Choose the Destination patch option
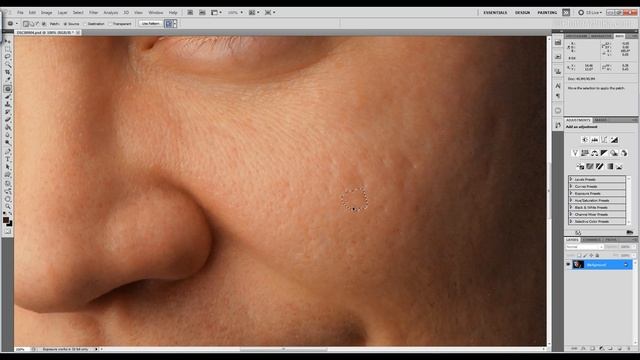The image size is (640, 360). pyautogui.click(x=95, y=24)
